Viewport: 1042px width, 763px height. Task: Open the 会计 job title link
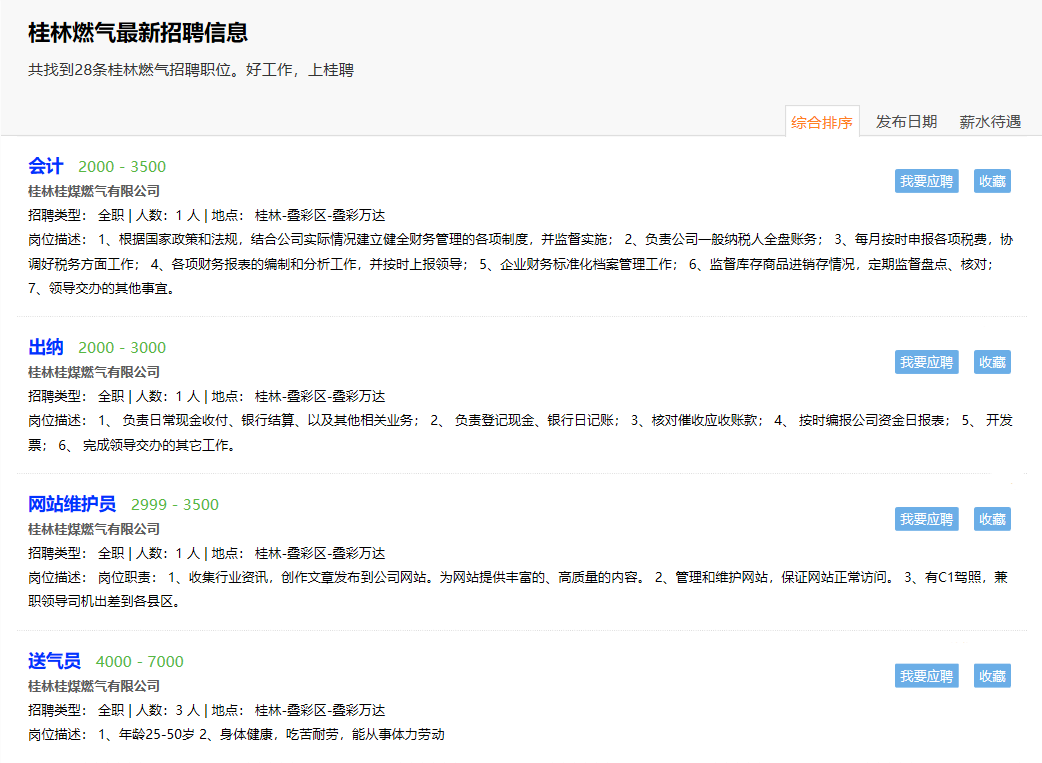pos(45,165)
